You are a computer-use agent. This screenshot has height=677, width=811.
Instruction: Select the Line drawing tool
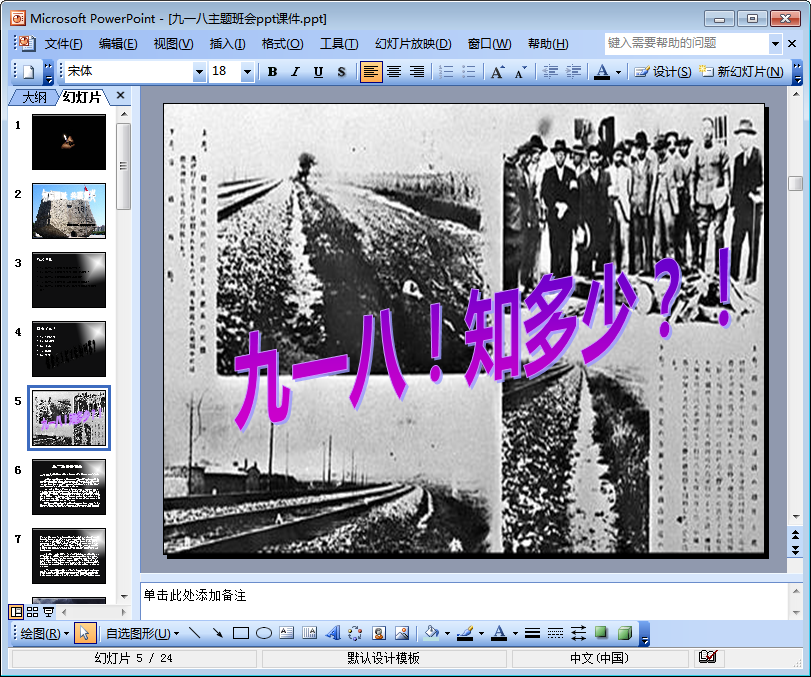[194, 633]
